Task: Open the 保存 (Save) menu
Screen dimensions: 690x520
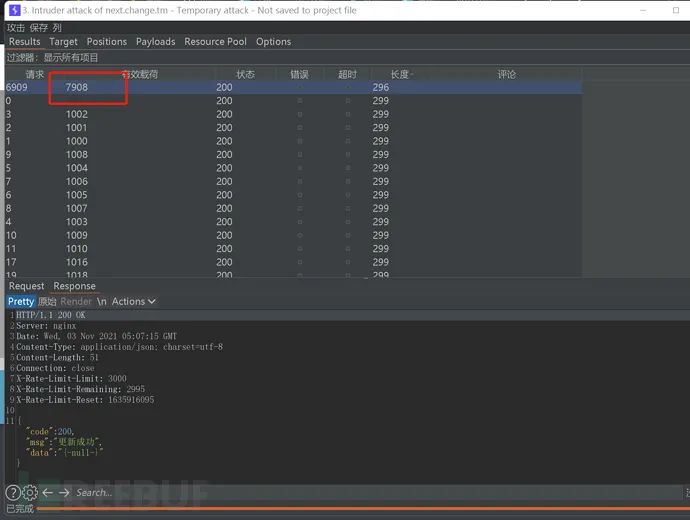Action: 39,27
